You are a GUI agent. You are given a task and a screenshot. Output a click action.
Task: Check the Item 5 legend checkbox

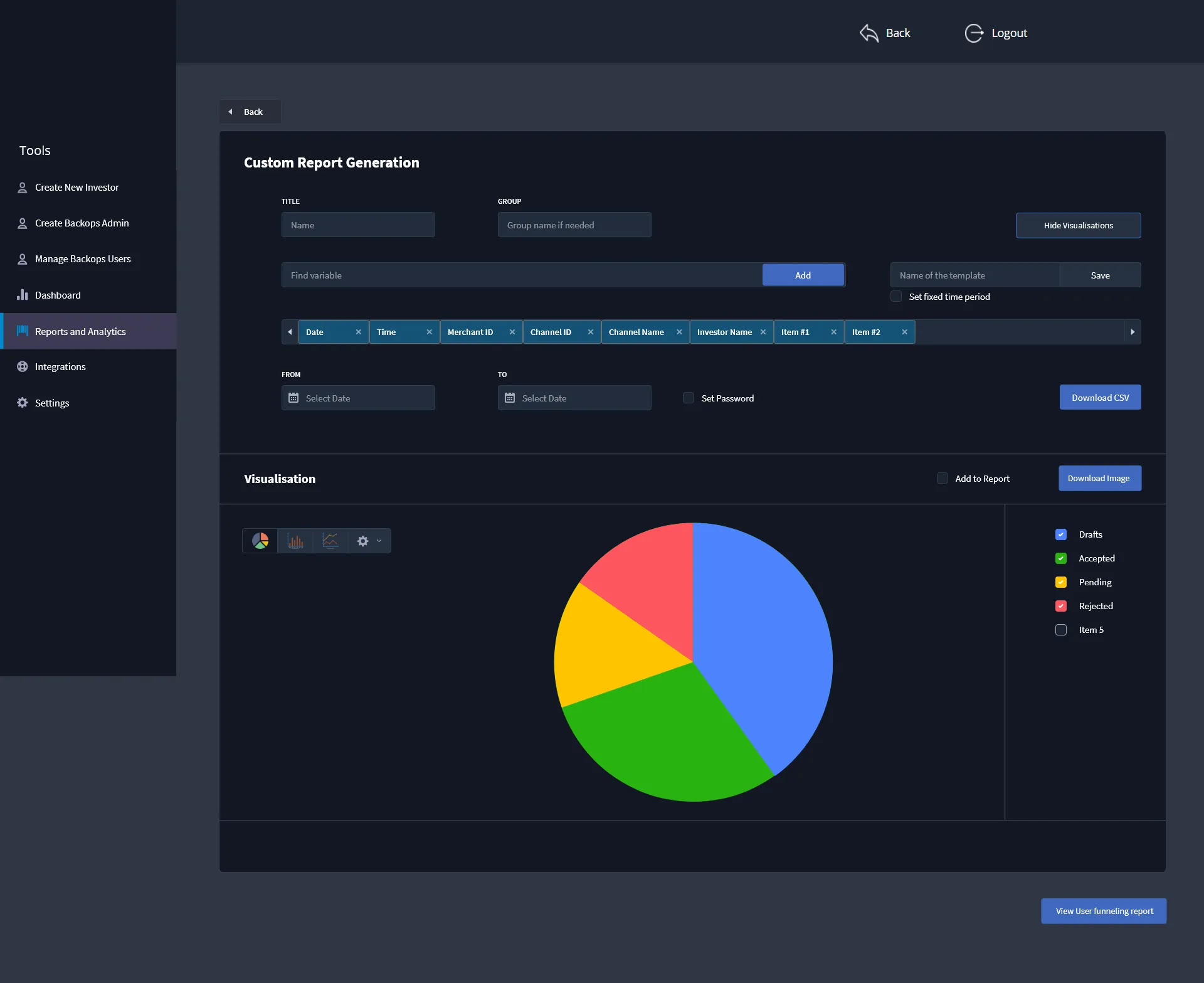coord(1061,630)
